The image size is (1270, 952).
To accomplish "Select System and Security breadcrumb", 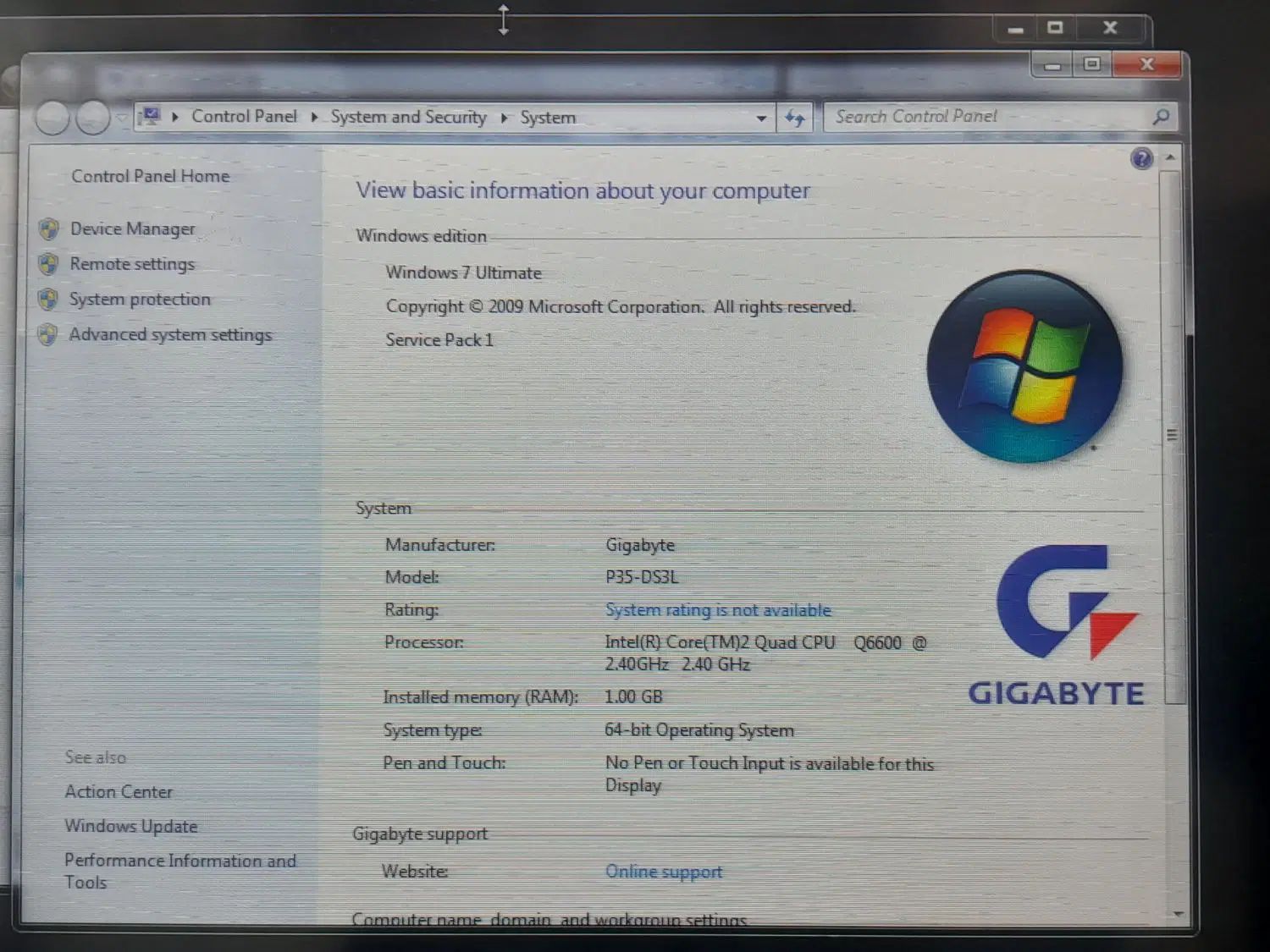I will [408, 117].
